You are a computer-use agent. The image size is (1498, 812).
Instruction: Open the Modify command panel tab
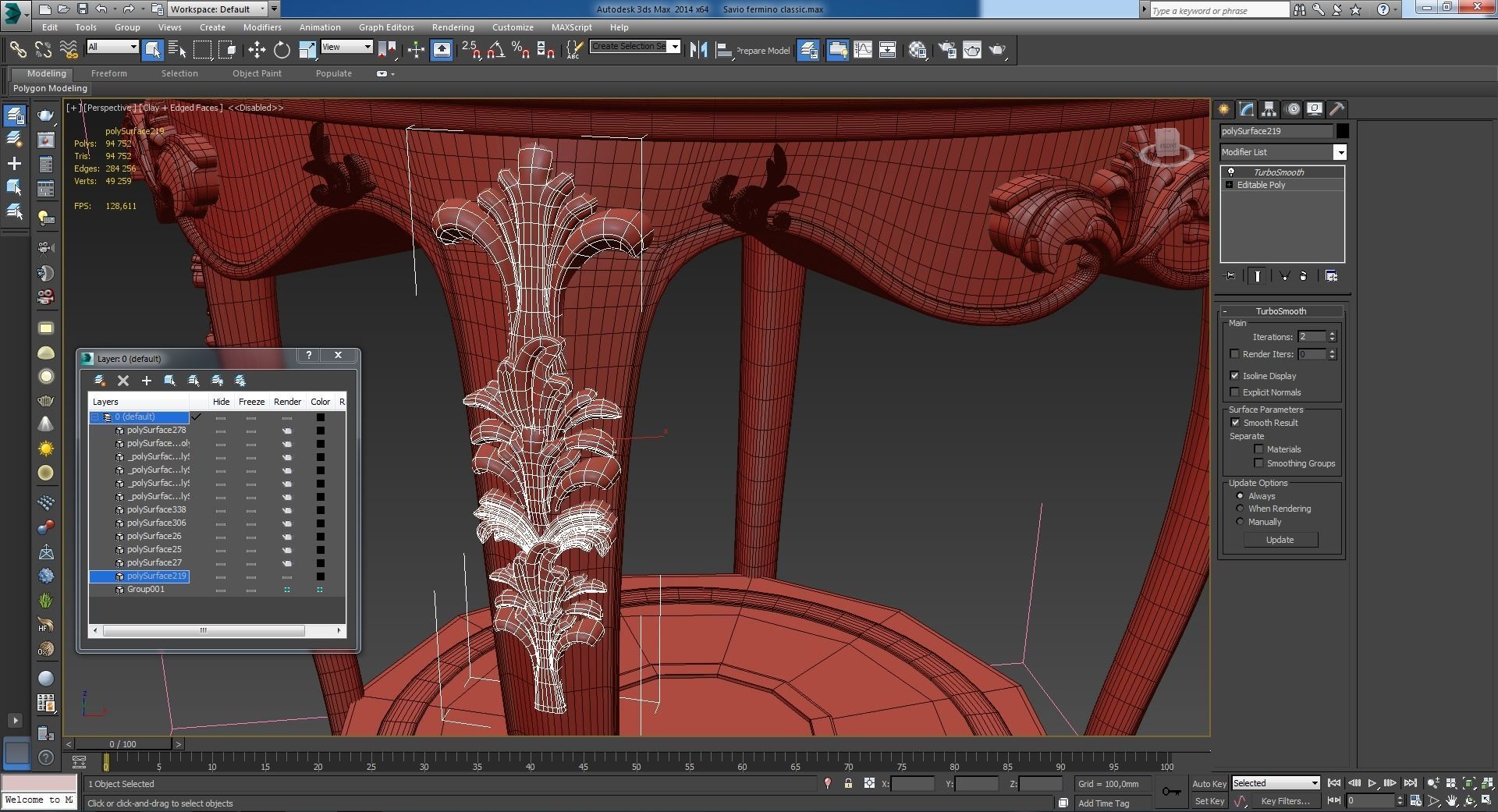pyautogui.click(x=1246, y=109)
